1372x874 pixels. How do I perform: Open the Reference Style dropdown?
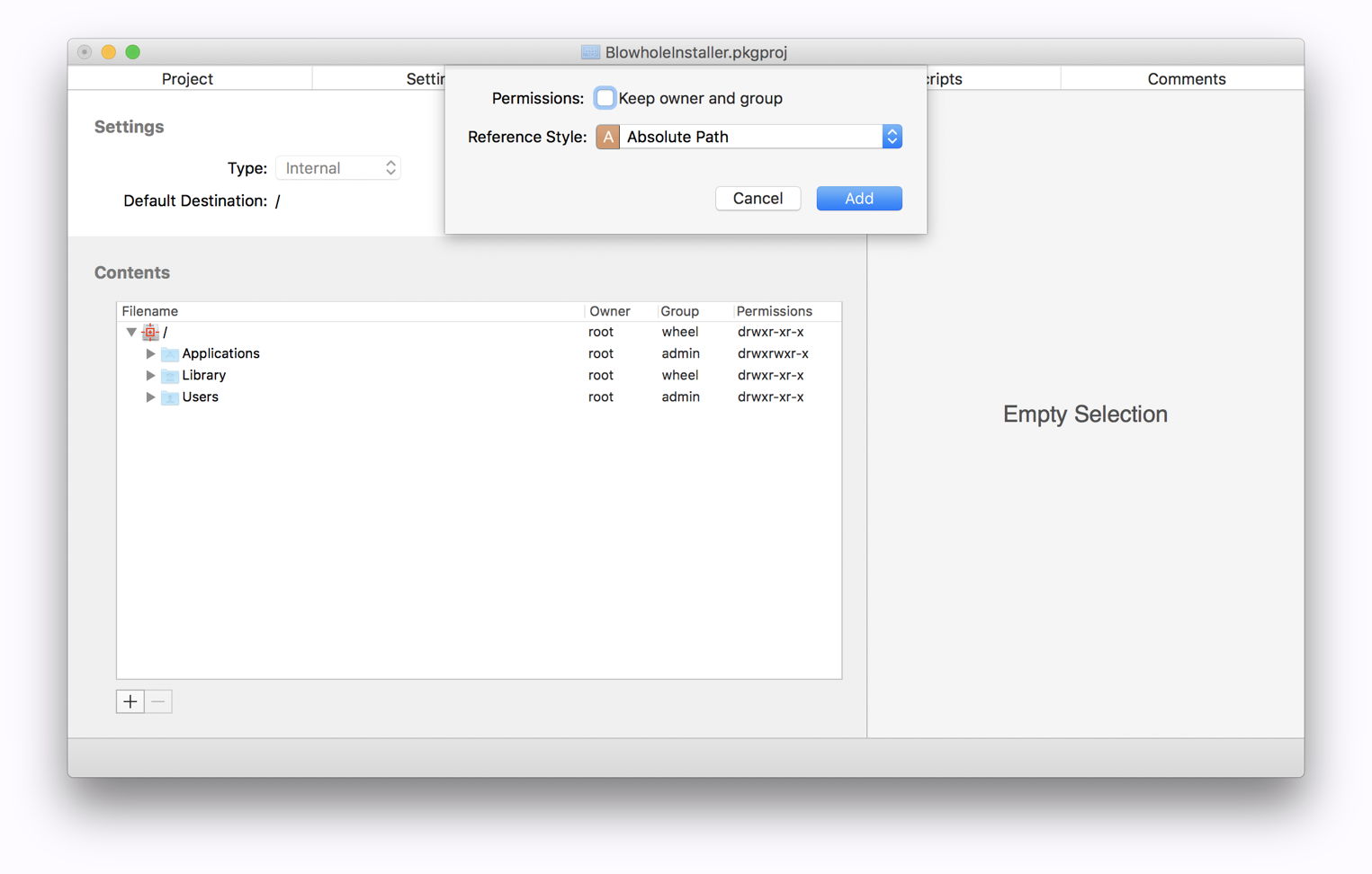[x=891, y=136]
